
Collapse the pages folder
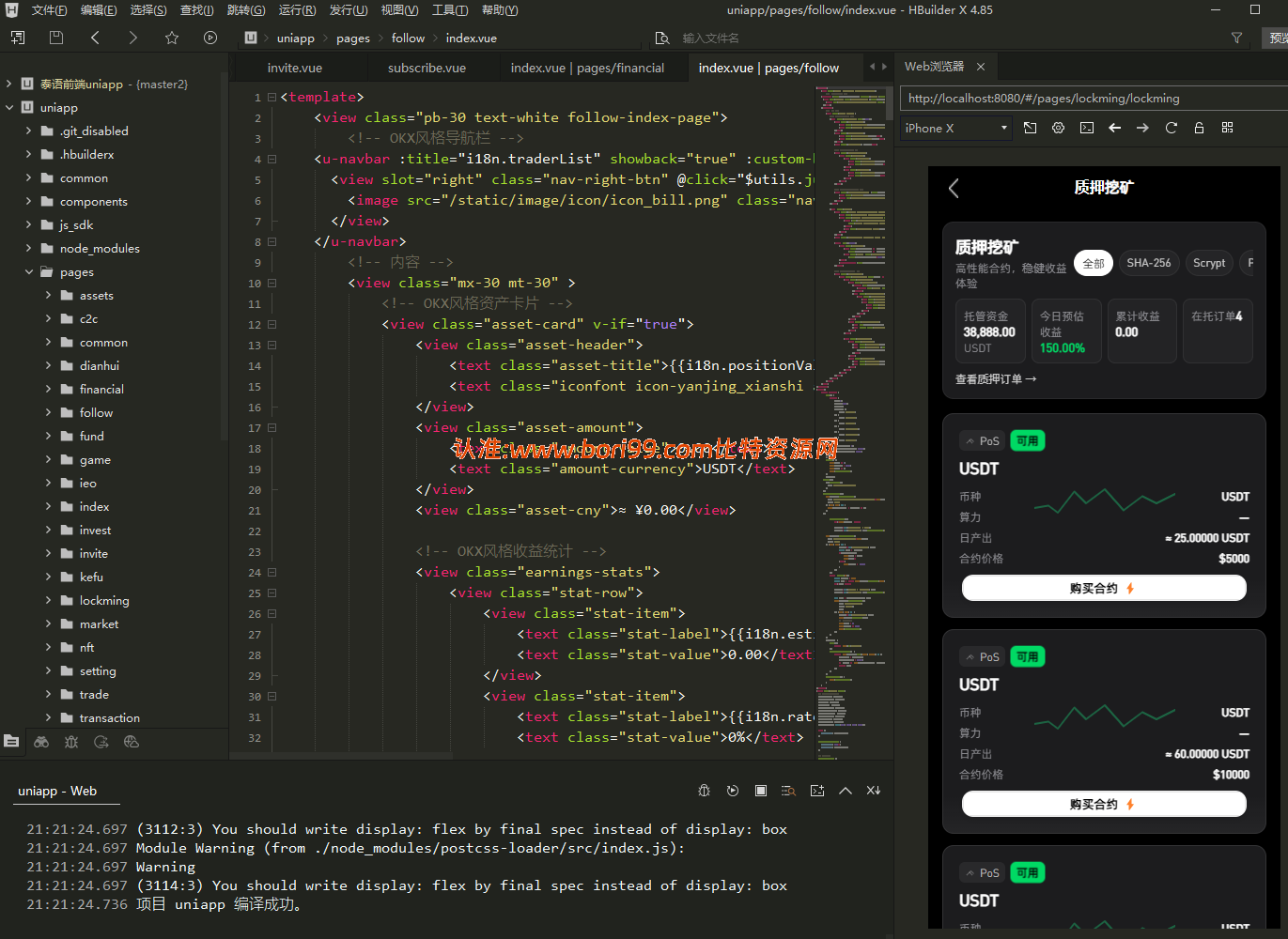(29, 271)
